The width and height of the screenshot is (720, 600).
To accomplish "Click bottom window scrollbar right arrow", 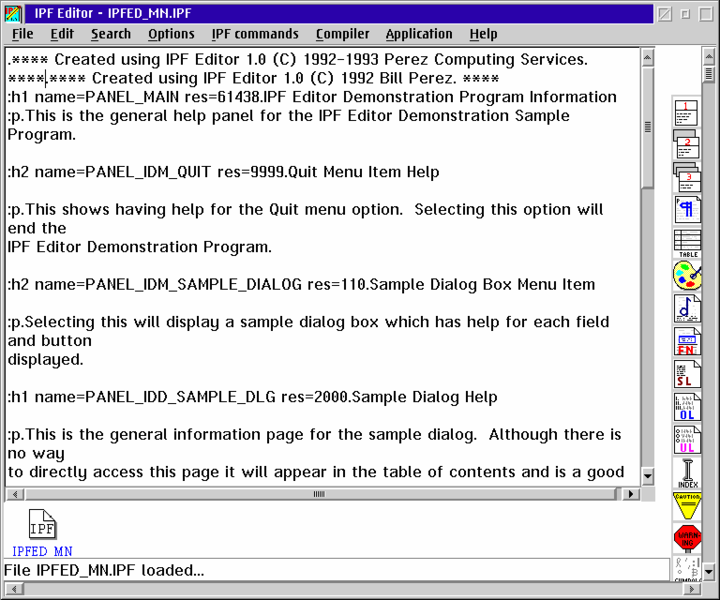I will (692, 589).
